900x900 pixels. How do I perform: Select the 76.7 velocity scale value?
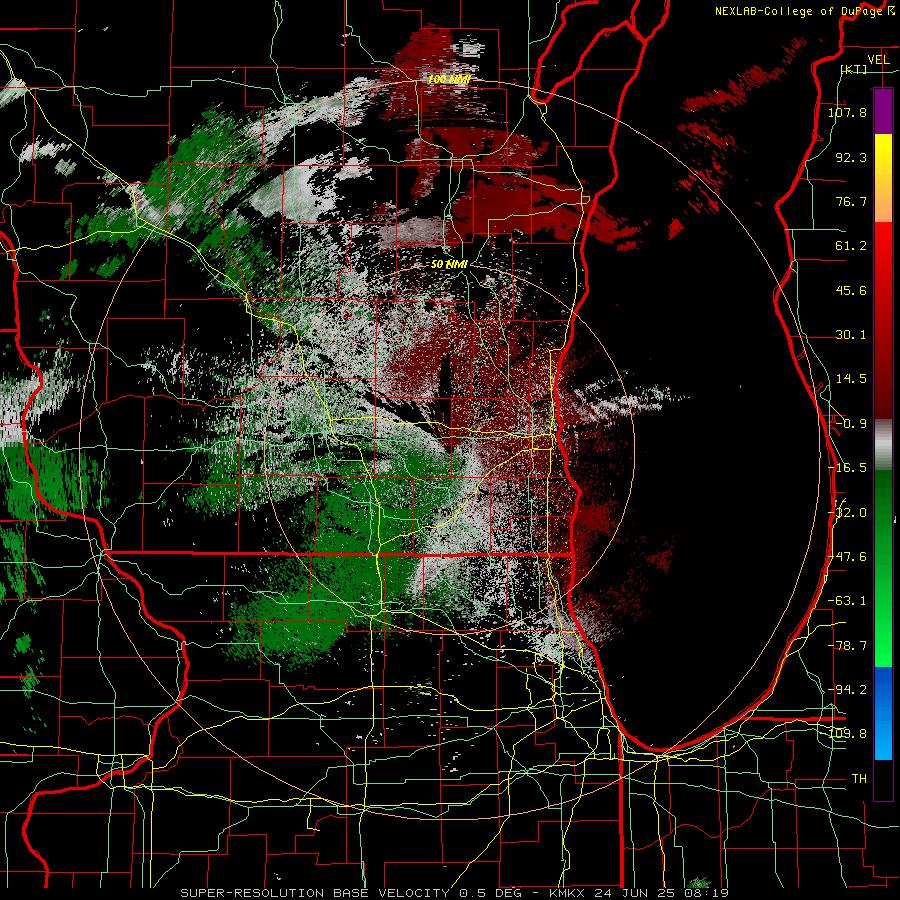tap(851, 201)
